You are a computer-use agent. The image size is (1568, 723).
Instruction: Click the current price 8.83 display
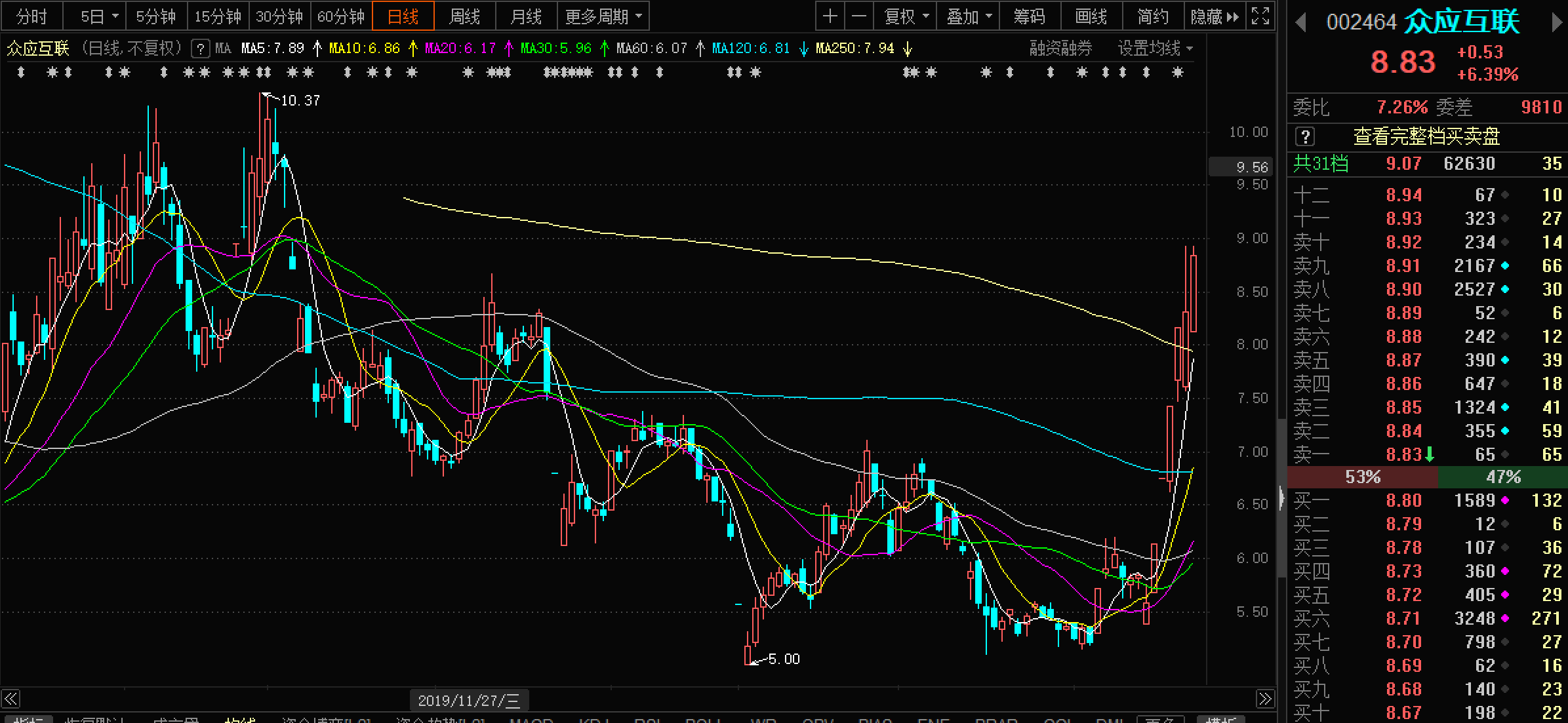[x=1403, y=62]
